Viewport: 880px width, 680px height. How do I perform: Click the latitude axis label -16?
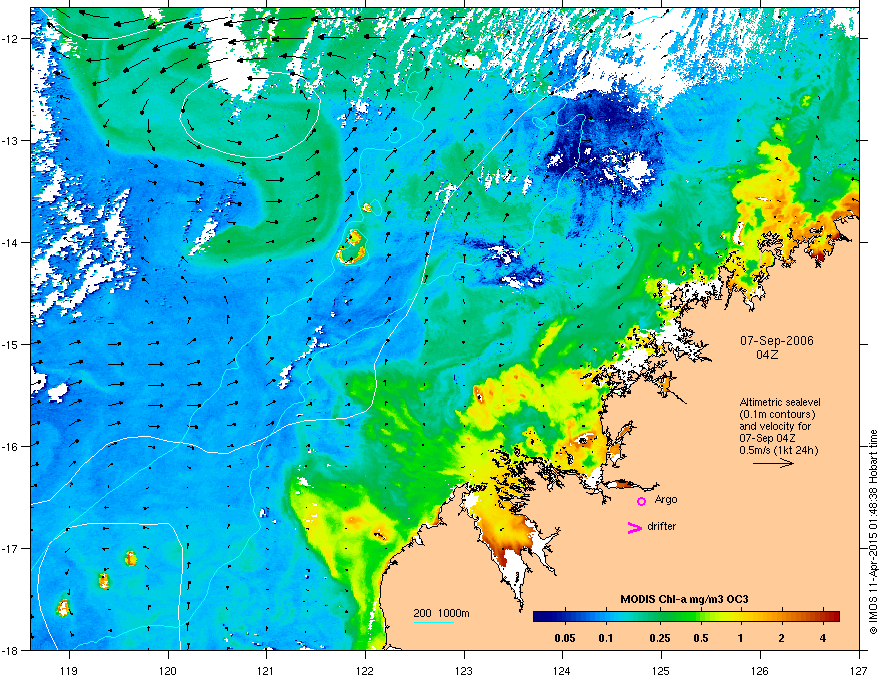pyautogui.click(x=10, y=446)
